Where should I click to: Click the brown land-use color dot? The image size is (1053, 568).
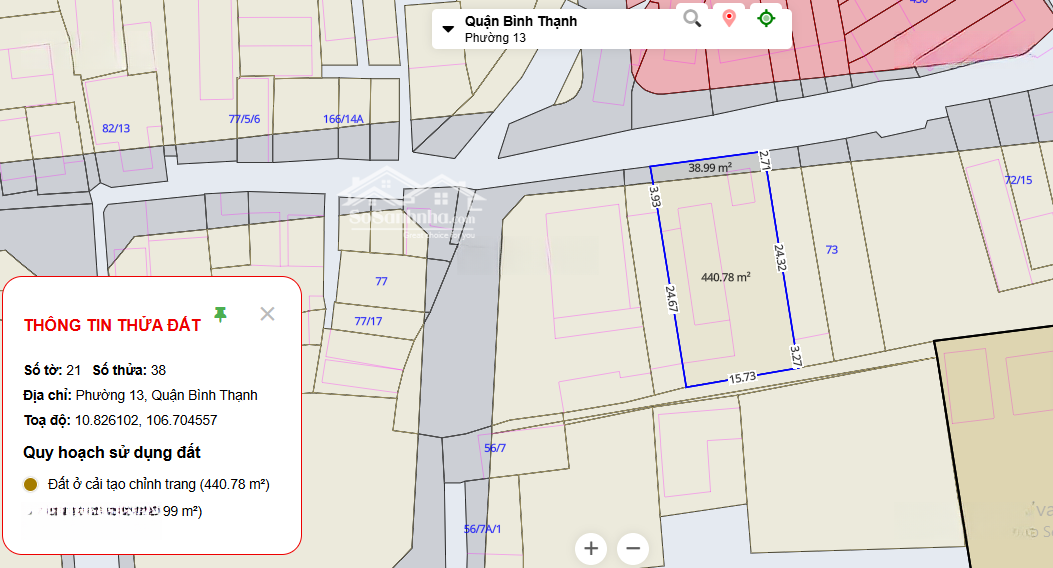click(x=31, y=485)
